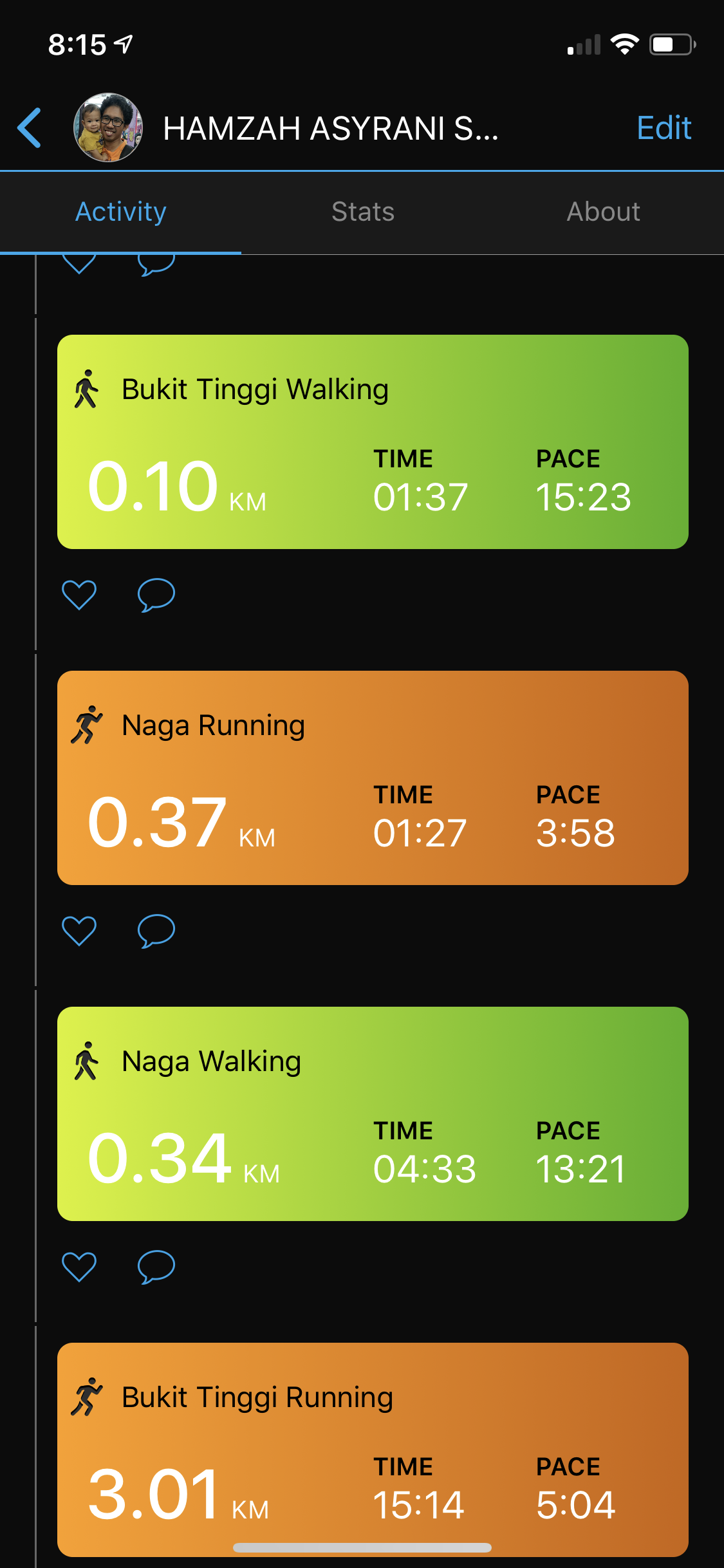724x1568 pixels.
Task: Tap the walking icon on Naga Walking
Action: point(86,1061)
